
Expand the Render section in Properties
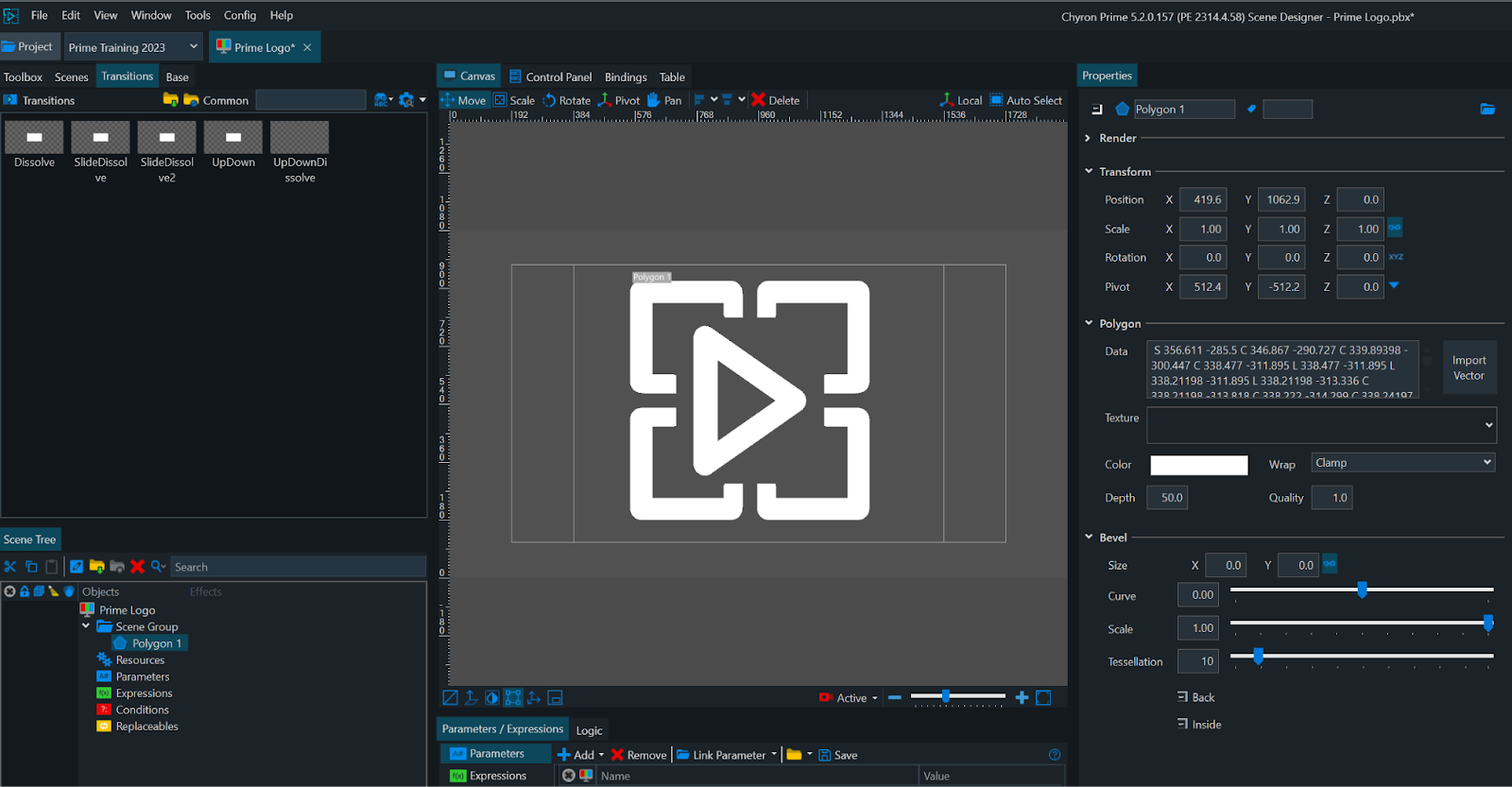[1089, 138]
